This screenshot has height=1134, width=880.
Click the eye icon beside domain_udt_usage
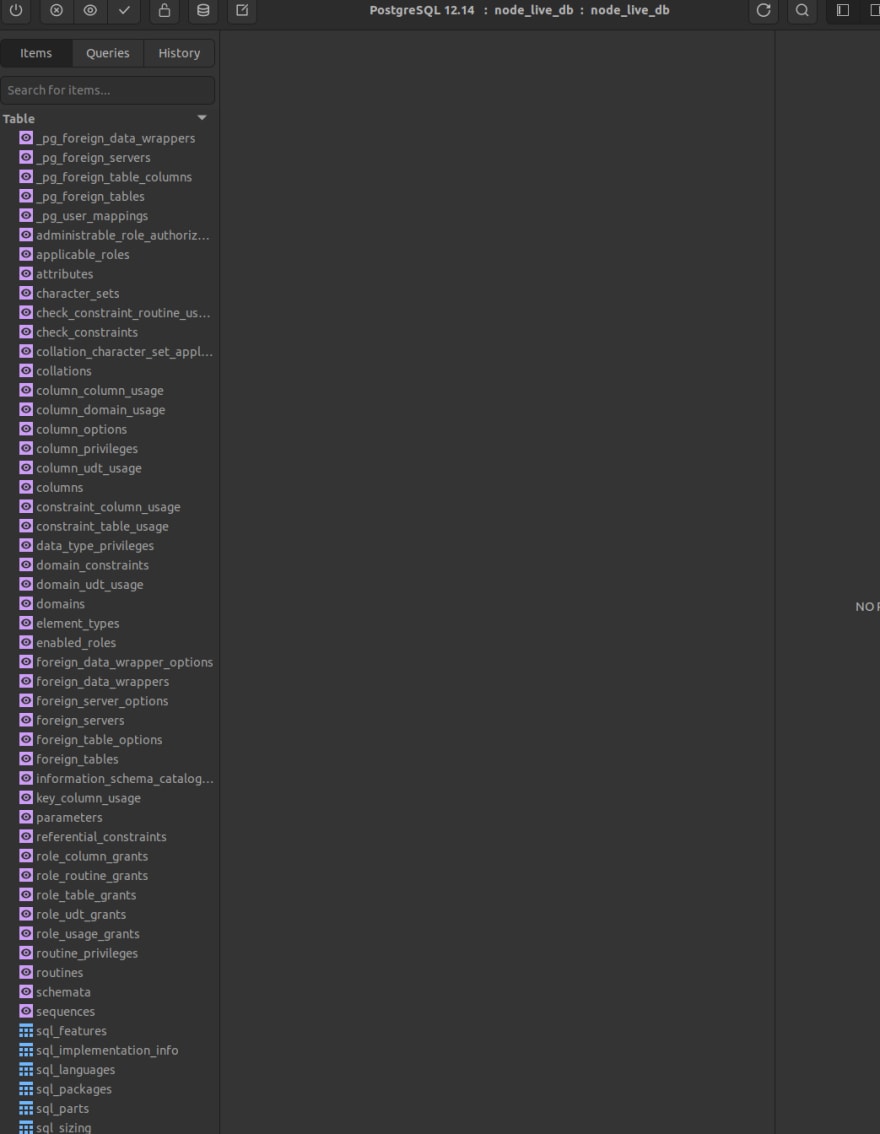tap(26, 584)
